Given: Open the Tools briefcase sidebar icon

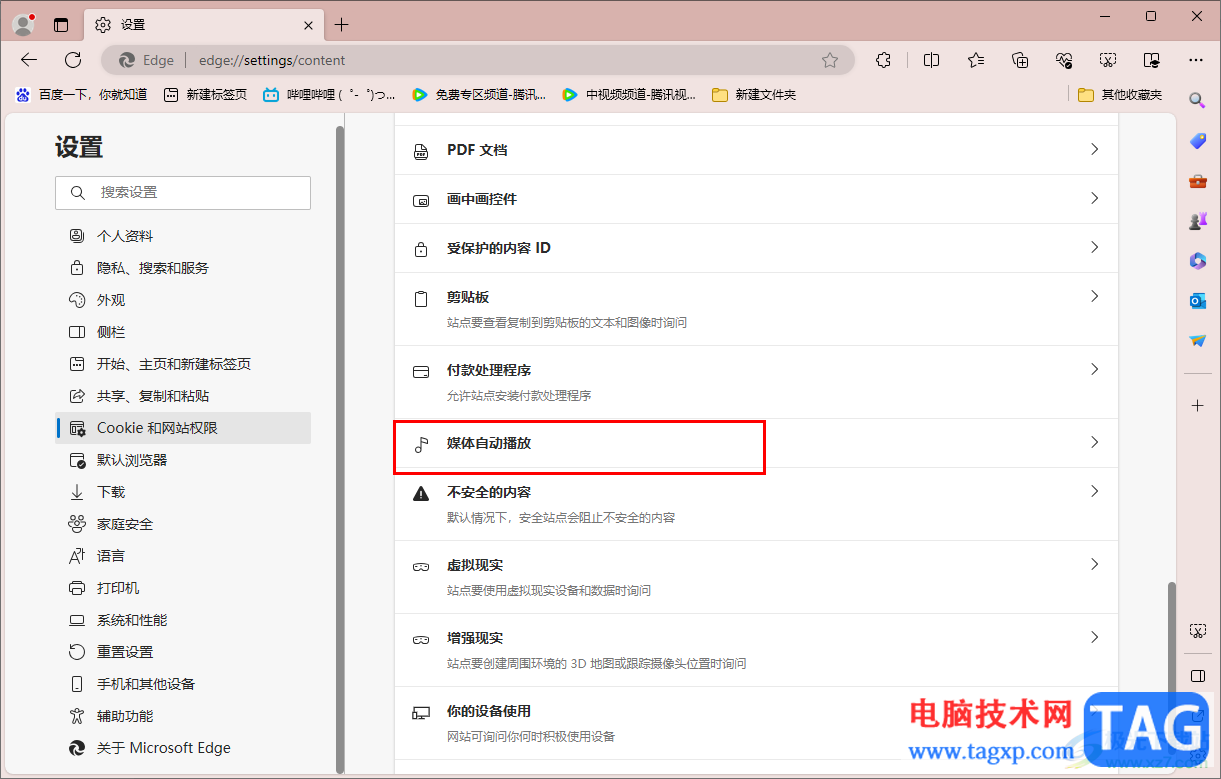Looking at the screenshot, I should [1197, 181].
